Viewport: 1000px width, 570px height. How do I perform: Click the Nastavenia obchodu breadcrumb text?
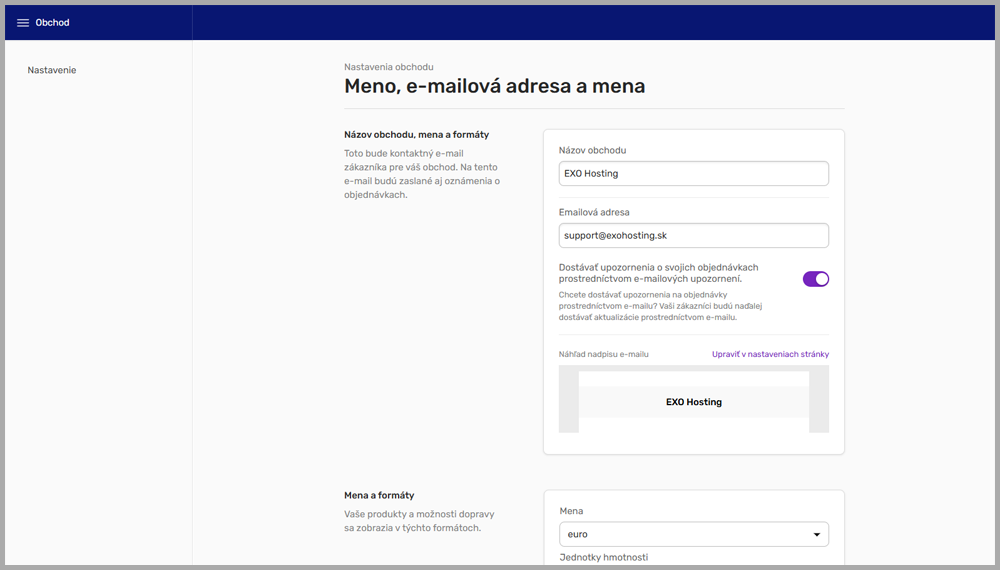pos(389,67)
